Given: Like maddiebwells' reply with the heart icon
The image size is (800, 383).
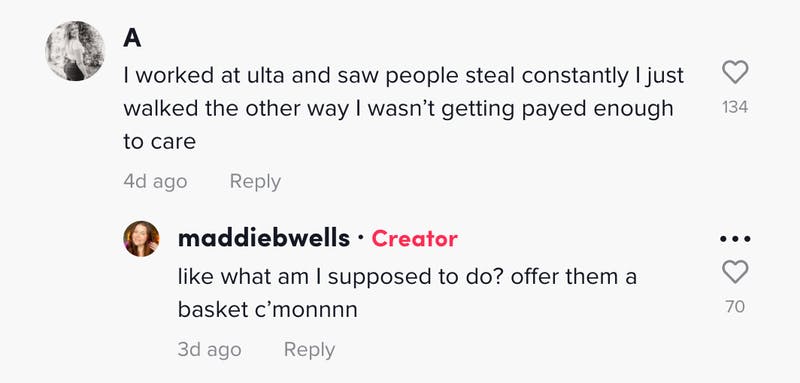Looking at the screenshot, I should pyautogui.click(x=735, y=271).
